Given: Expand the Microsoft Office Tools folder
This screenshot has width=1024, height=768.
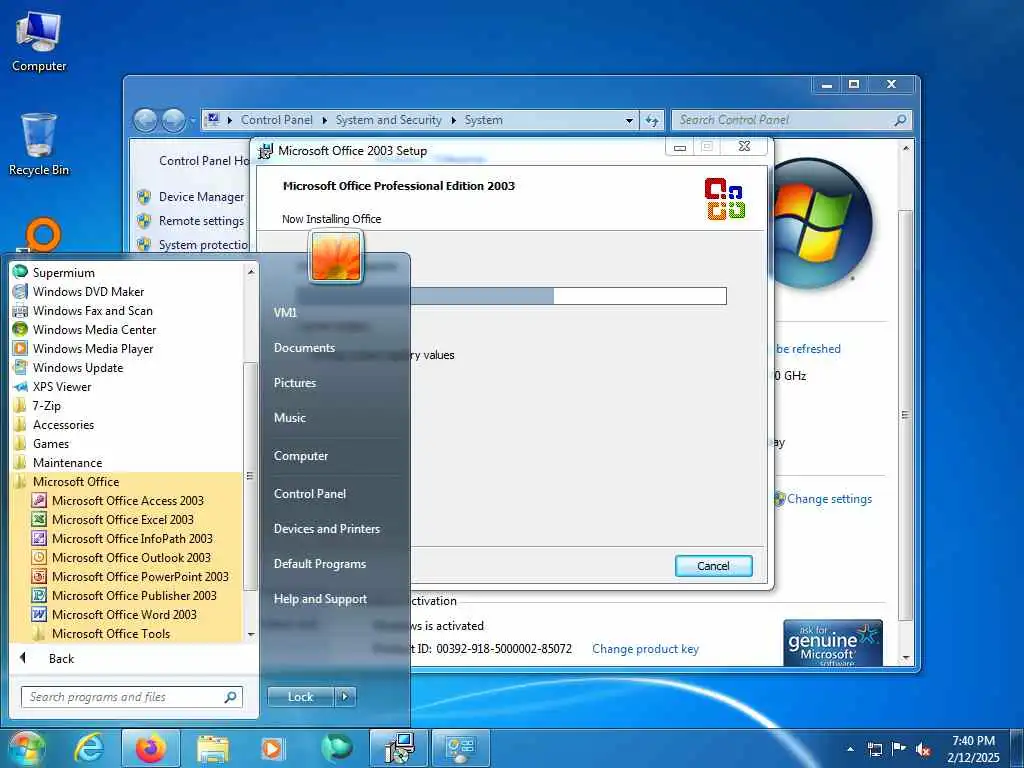Looking at the screenshot, I should coord(110,633).
